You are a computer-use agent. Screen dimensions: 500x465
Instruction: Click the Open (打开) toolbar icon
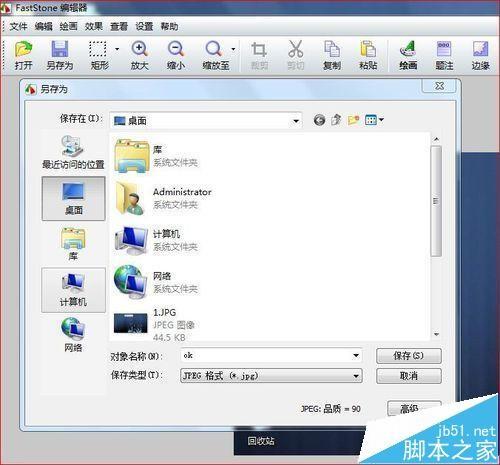pos(23,55)
